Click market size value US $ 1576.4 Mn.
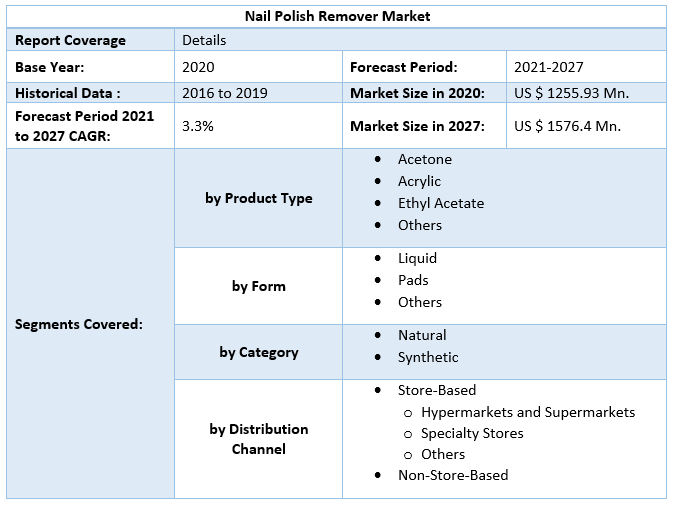676x508 pixels. (567, 126)
